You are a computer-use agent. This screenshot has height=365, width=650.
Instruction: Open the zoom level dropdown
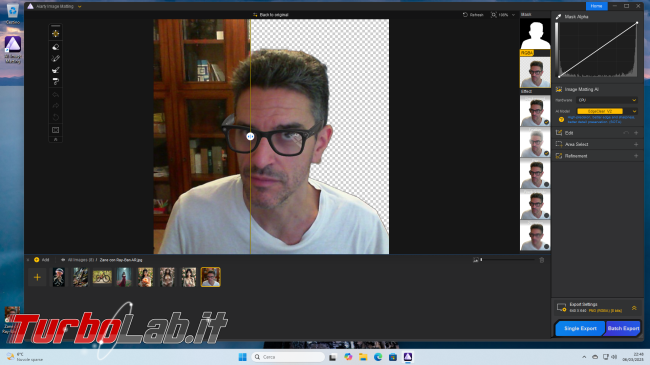point(513,15)
